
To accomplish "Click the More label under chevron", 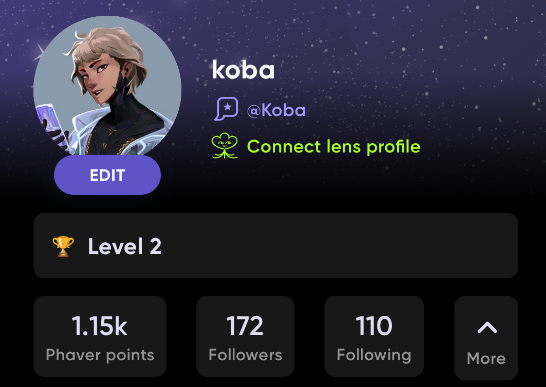I will pyautogui.click(x=486, y=358).
